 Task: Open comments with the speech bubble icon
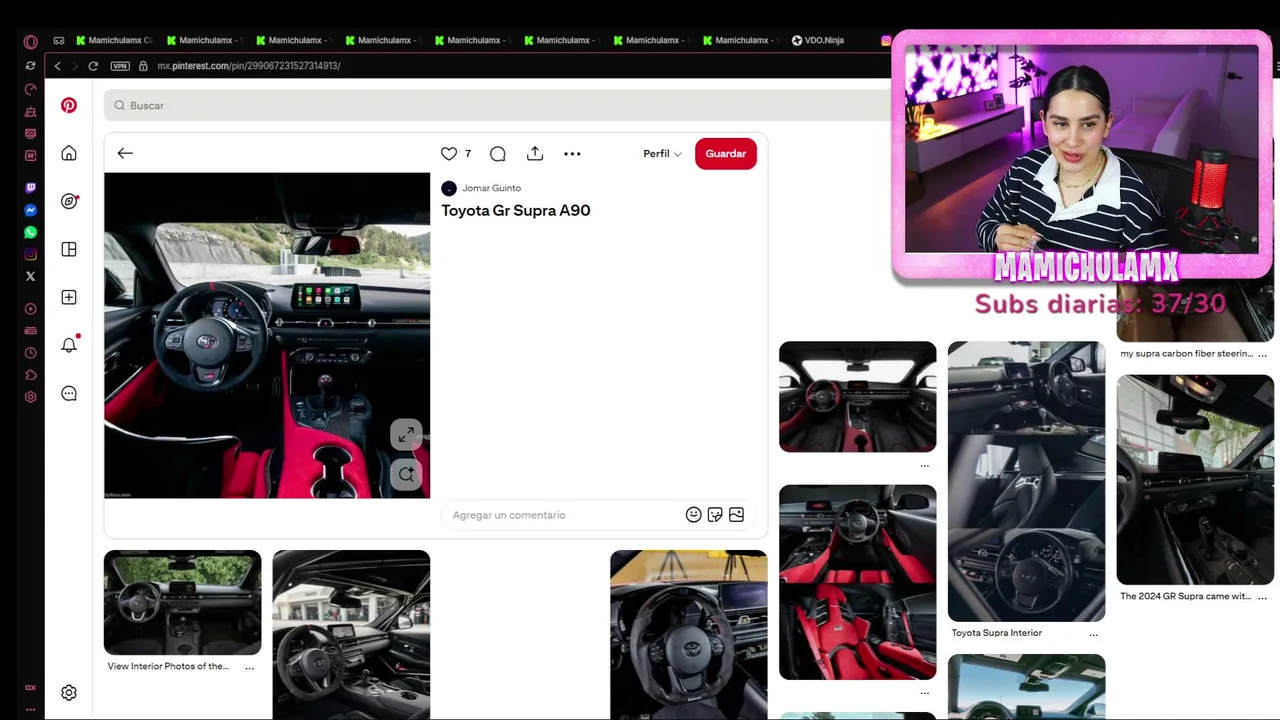pyautogui.click(x=498, y=154)
